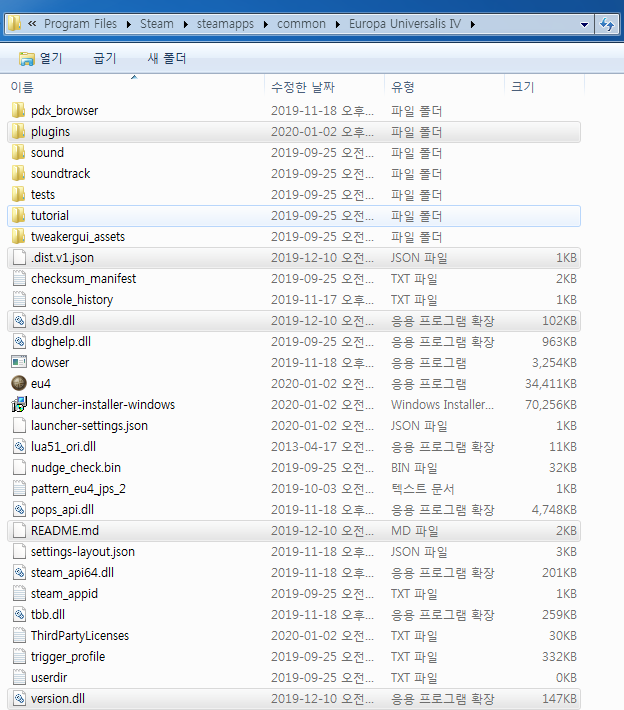
Task: Expand the arrow after Program Files
Action: tap(129, 24)
